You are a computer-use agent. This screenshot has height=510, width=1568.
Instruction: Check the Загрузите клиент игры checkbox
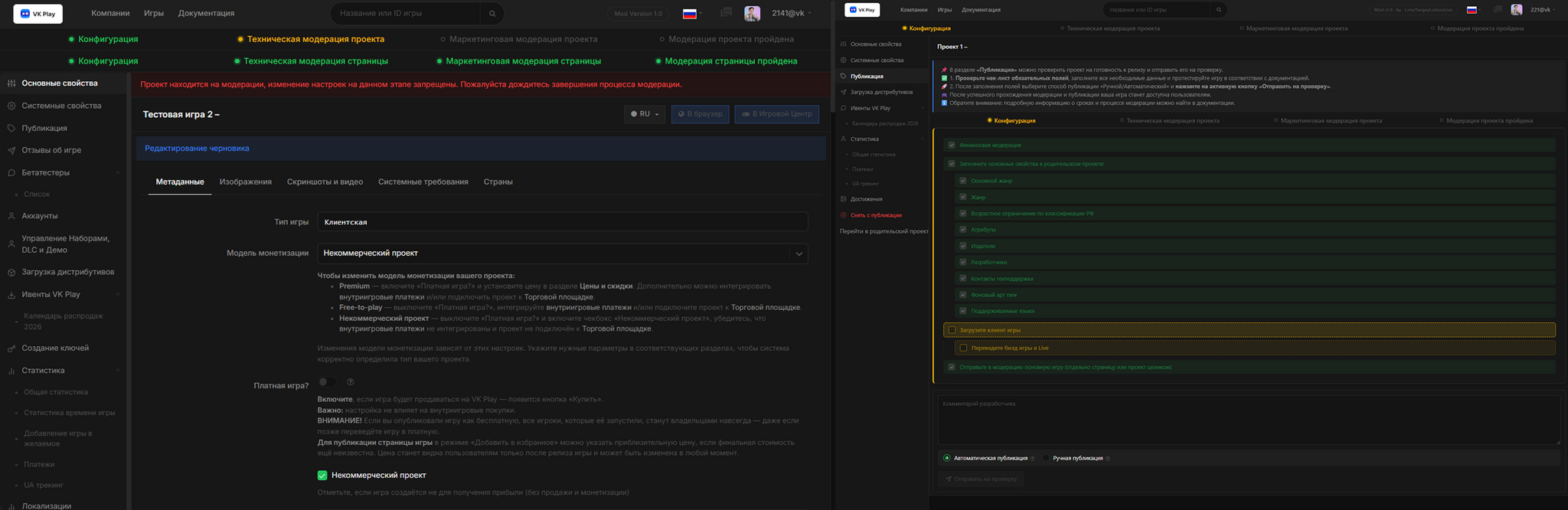click(x=952, y=330)
